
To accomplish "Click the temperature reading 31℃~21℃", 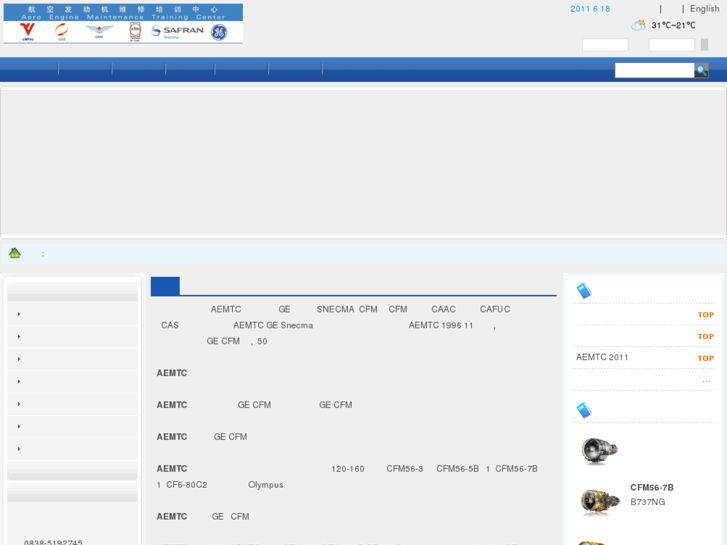I will 673,26.
